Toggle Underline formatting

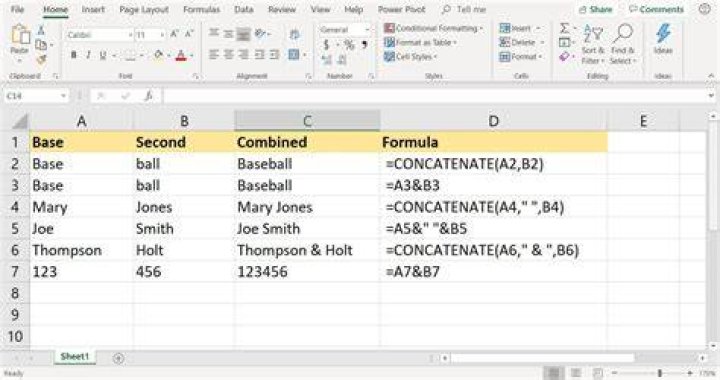click(103, 56)
